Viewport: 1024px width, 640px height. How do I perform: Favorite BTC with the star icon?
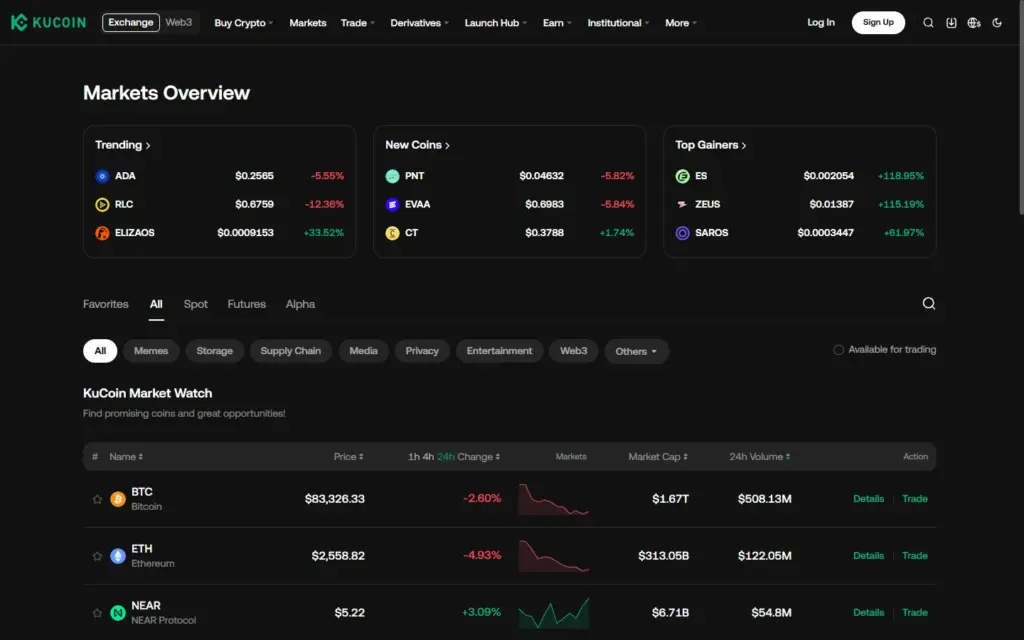[97, 499]
